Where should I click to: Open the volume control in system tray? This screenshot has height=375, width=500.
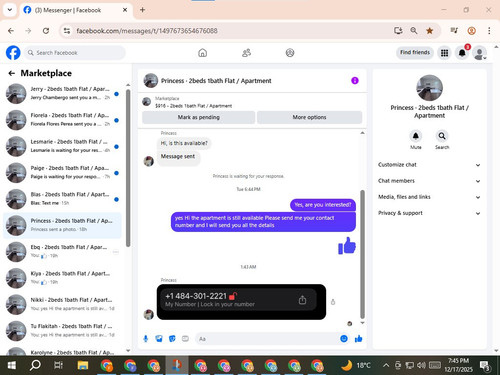point(421,365)
